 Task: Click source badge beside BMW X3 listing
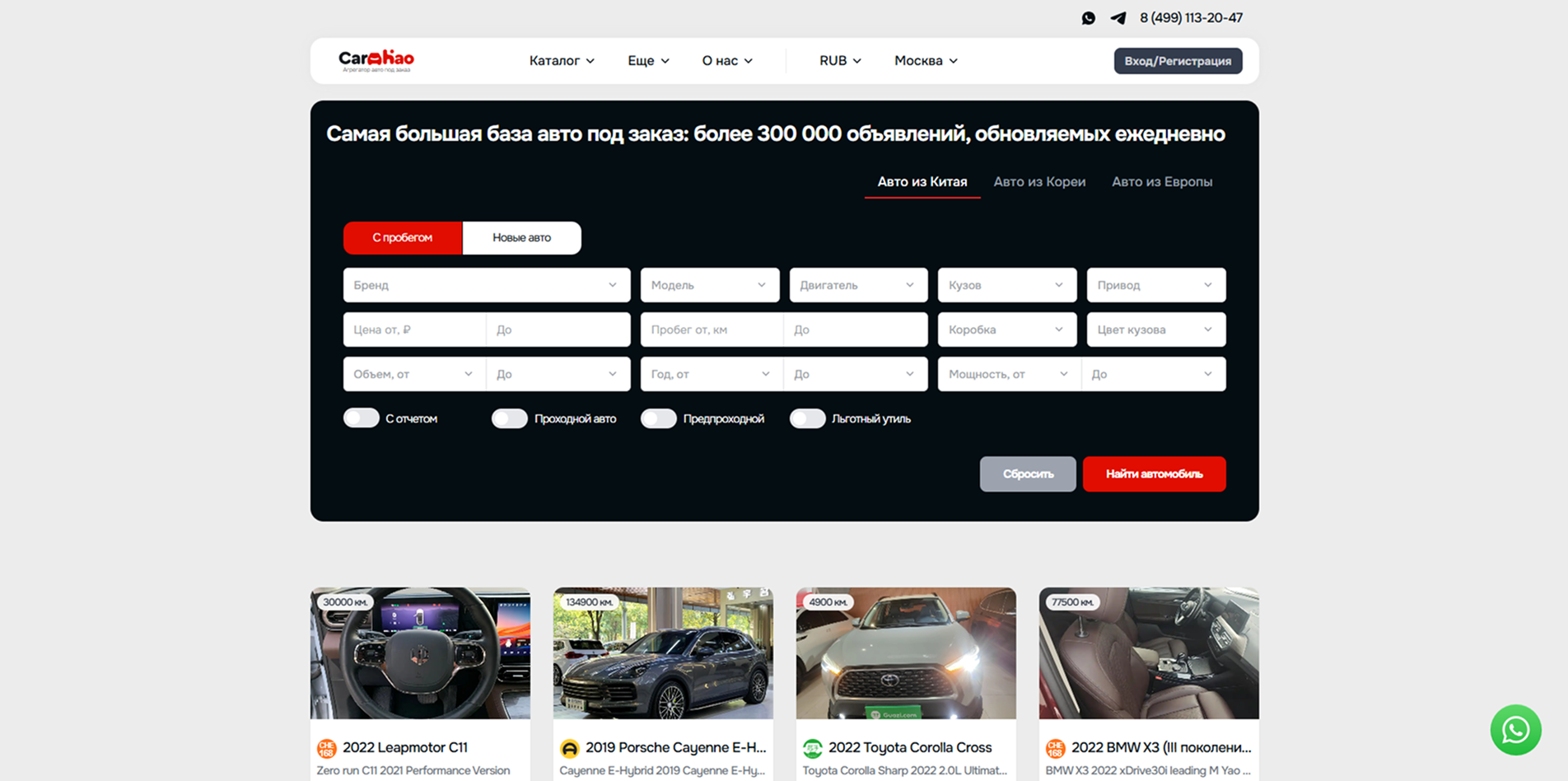pyautogui.click(x=1055, y=748)
